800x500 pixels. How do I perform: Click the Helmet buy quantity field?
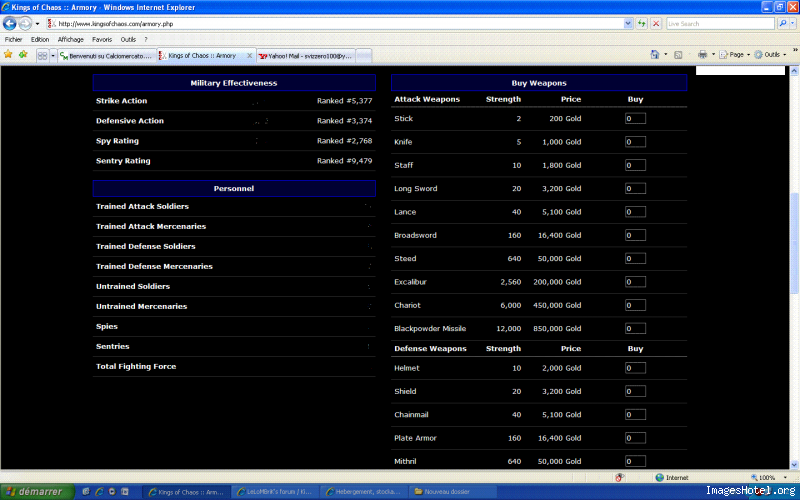(635, 368)
